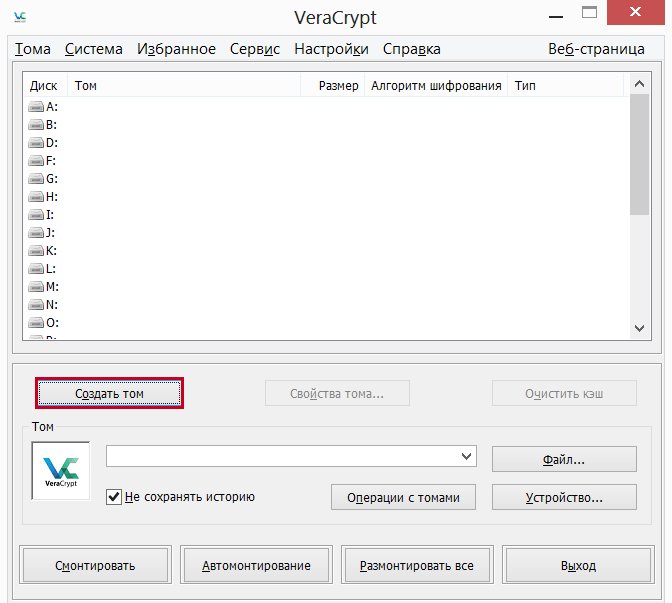Sort by the 'Размер' column header
Viewport: 672px width, 603px height.
pyautogui.click(x=333, y=86)
